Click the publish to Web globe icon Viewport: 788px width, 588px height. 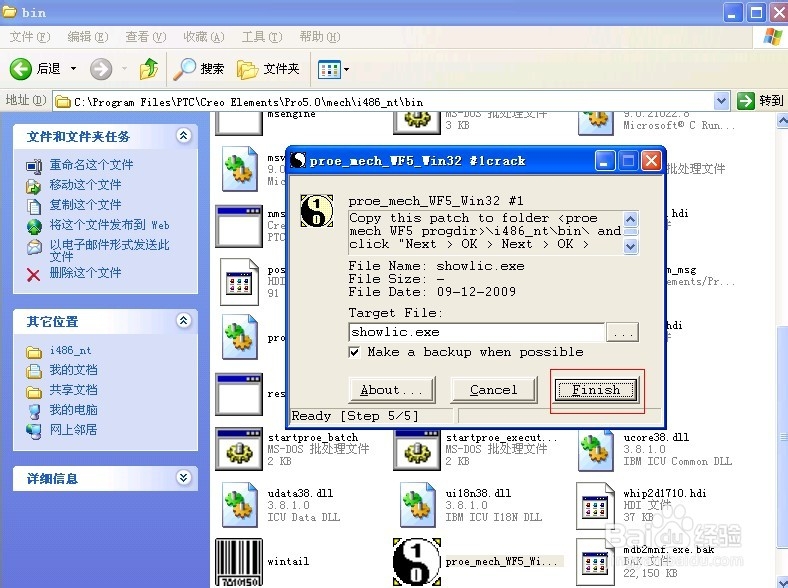click(34, 227)
